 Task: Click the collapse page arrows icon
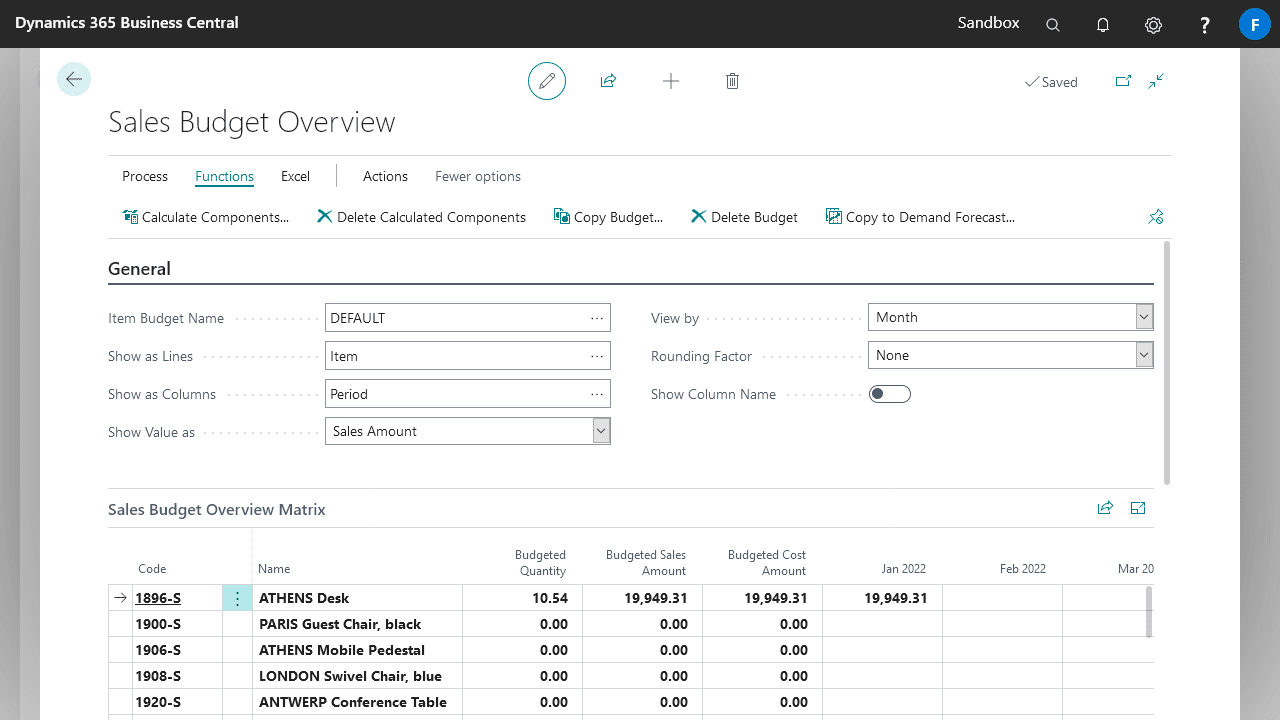tap(1156, 82)
